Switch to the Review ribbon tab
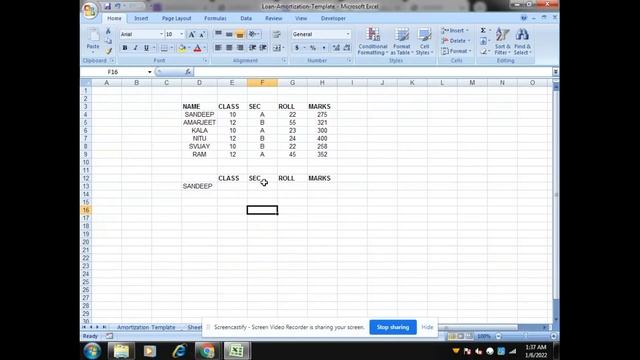The width and height of the screenshot is (640, 360). [273, 18]
